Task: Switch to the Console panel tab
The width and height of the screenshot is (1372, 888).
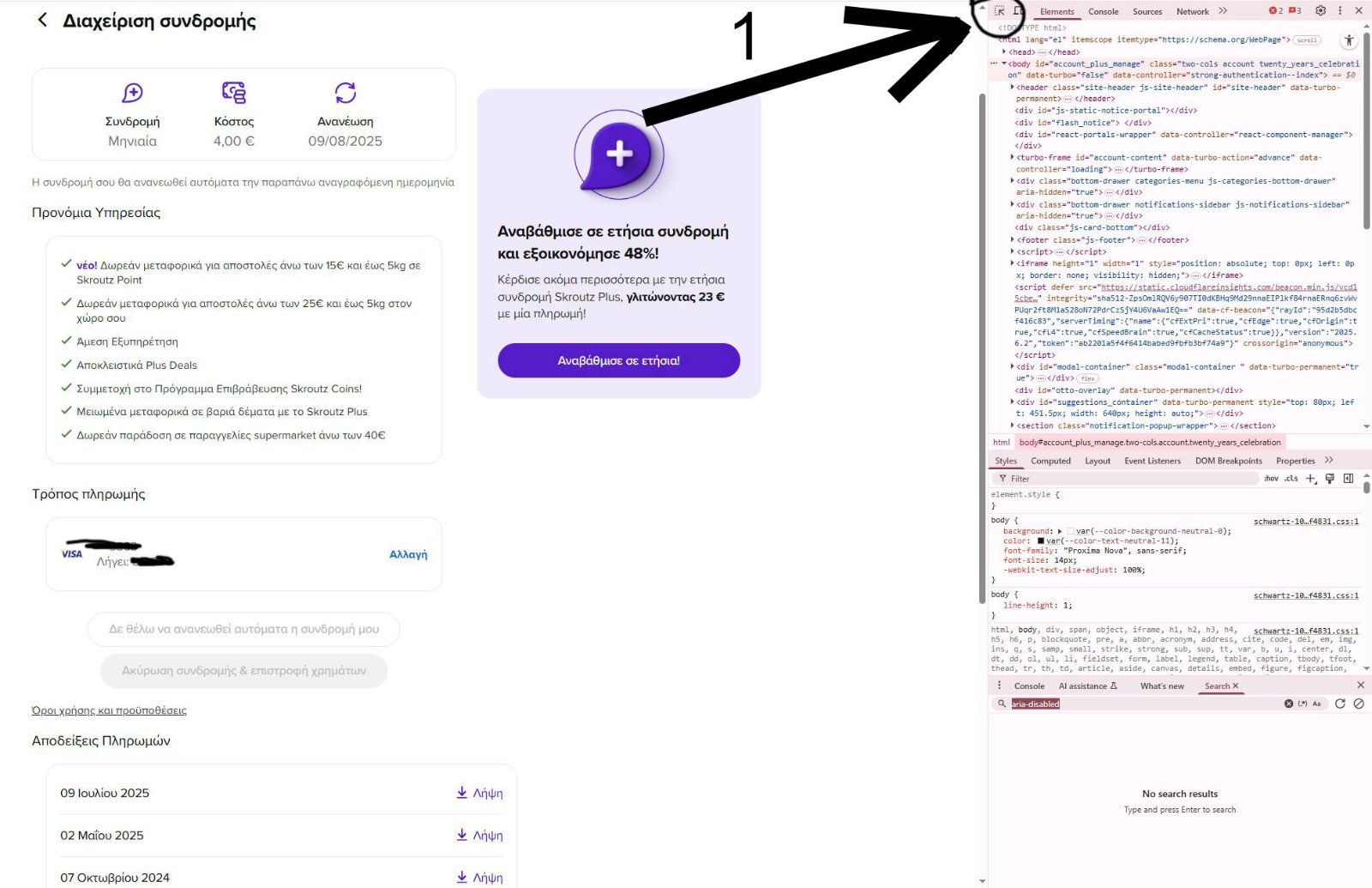Action: coord(1104,11)
